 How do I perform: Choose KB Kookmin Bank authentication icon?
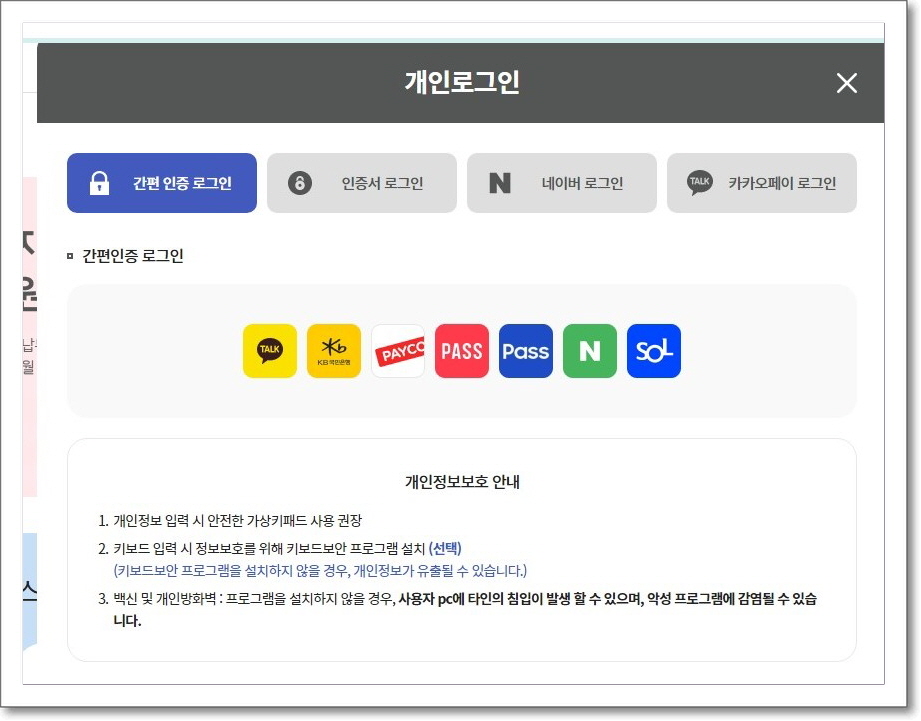pyautogui.click(x=334, y=351)
